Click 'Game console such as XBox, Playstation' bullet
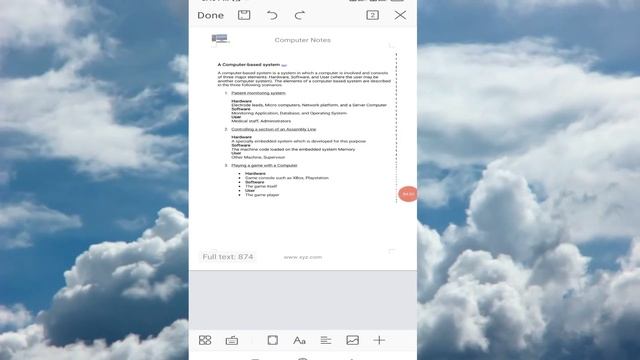The image size is (640, 360). click(x=287, y=178)
